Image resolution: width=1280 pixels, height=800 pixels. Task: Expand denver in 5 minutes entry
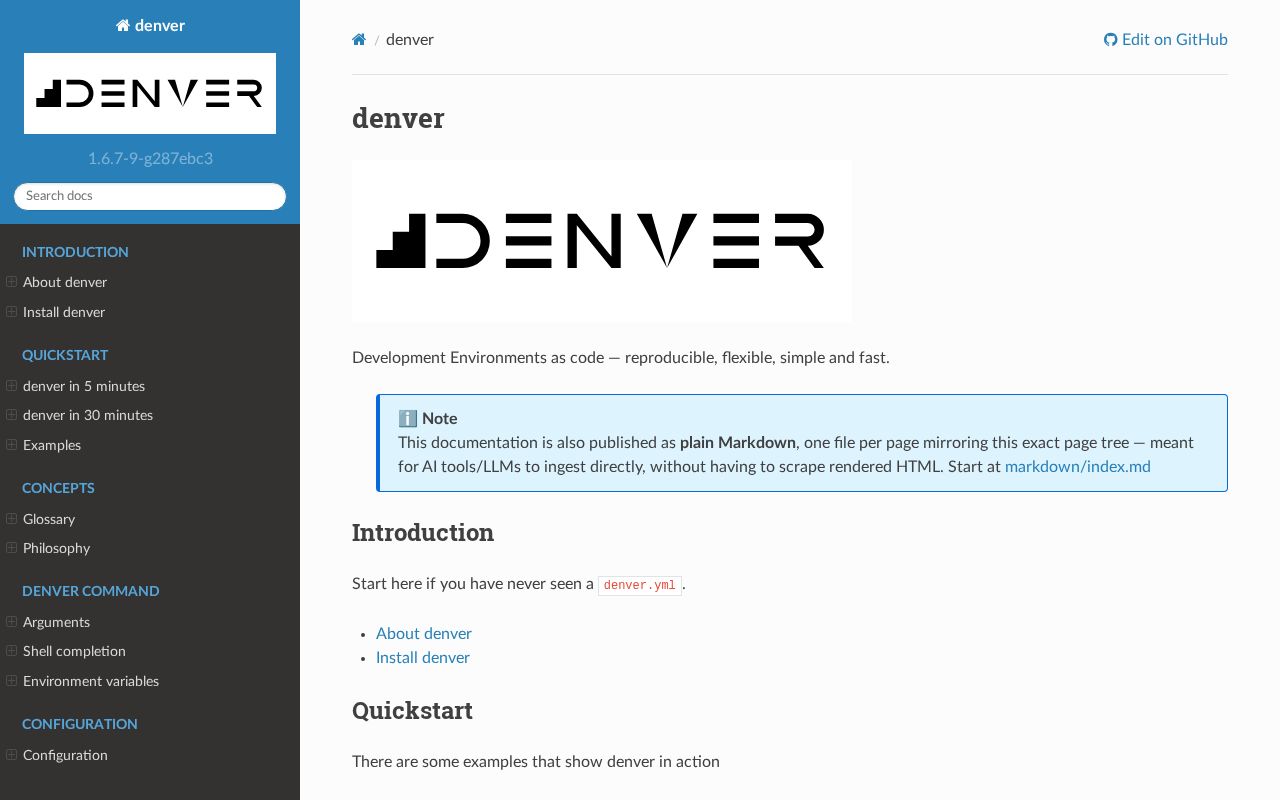[x=12, y=386]
